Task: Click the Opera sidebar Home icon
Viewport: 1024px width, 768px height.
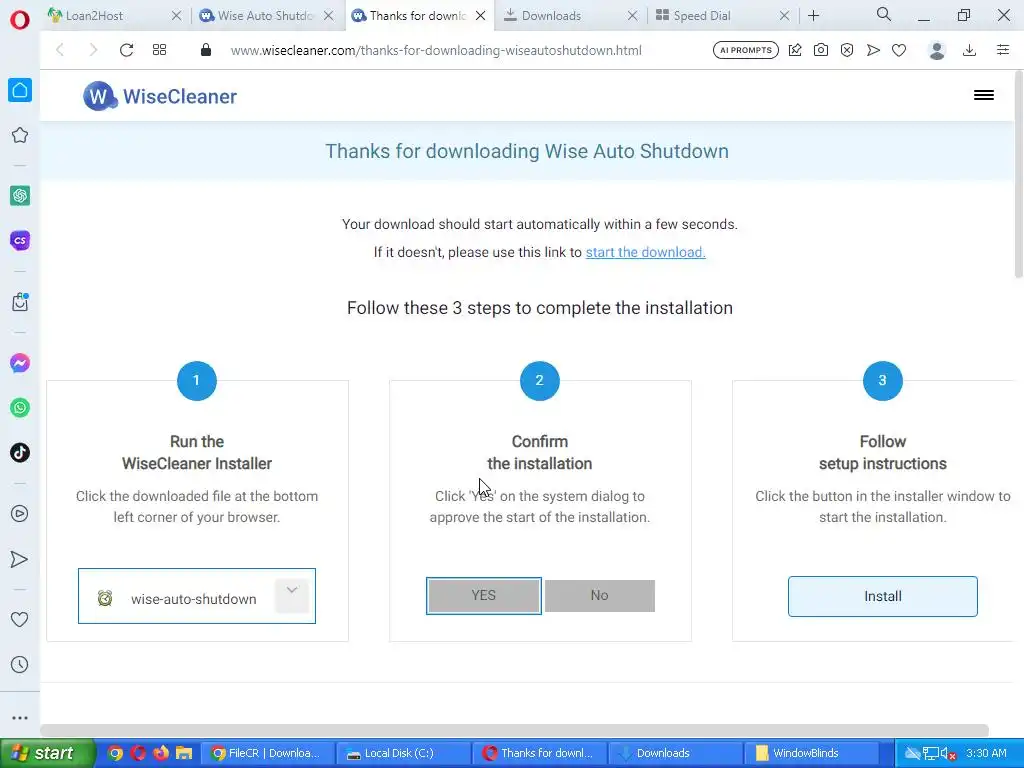Action: [x=20, y=90]
